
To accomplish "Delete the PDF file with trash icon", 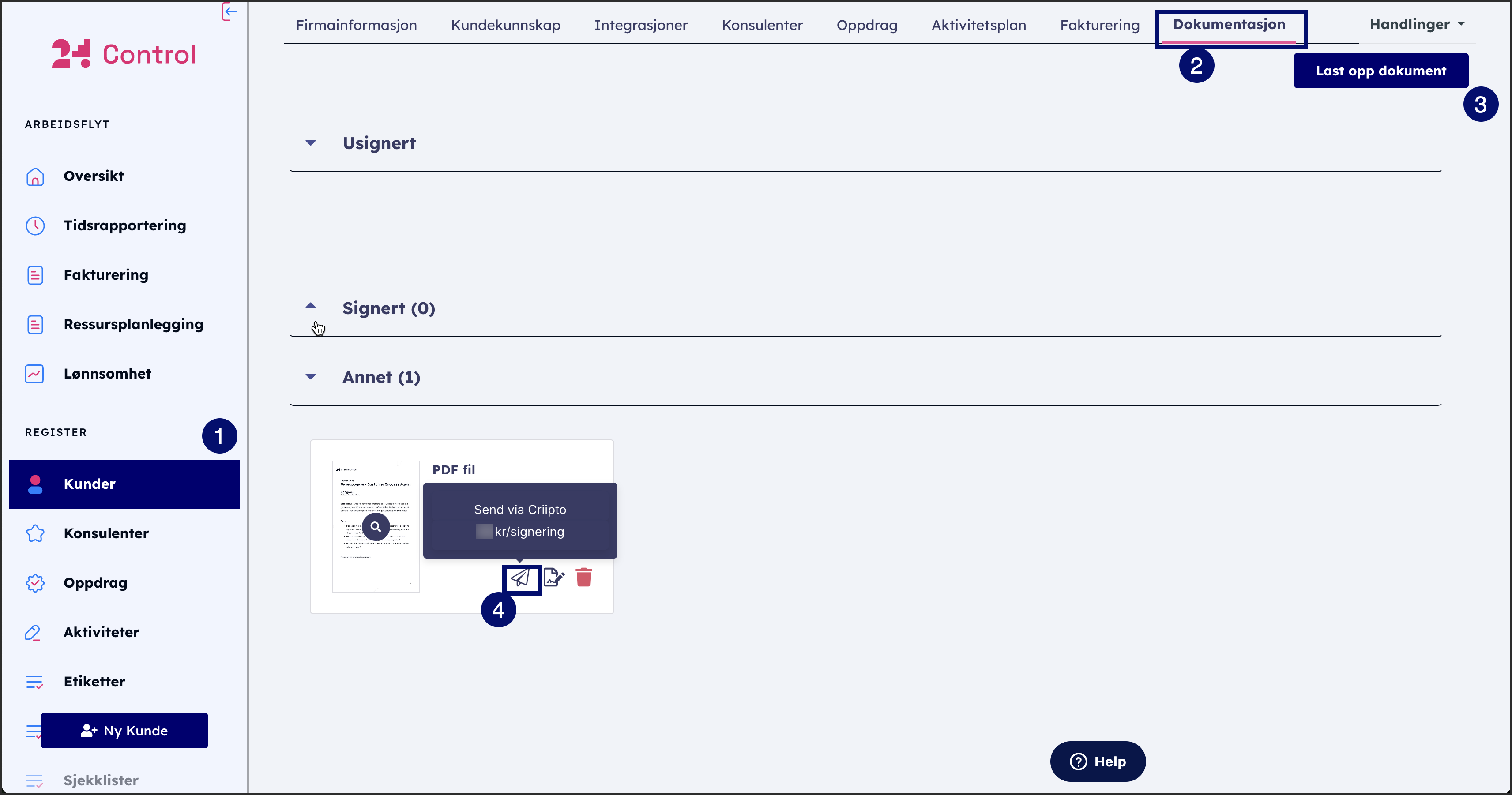I will click(x=583, y=577).
